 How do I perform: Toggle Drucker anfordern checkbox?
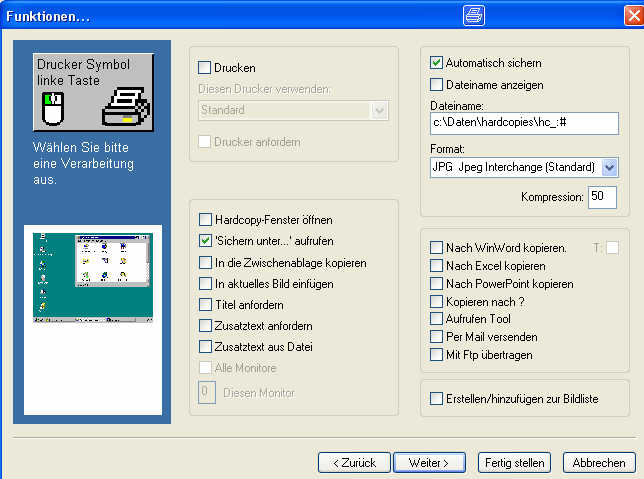(204, 142)
